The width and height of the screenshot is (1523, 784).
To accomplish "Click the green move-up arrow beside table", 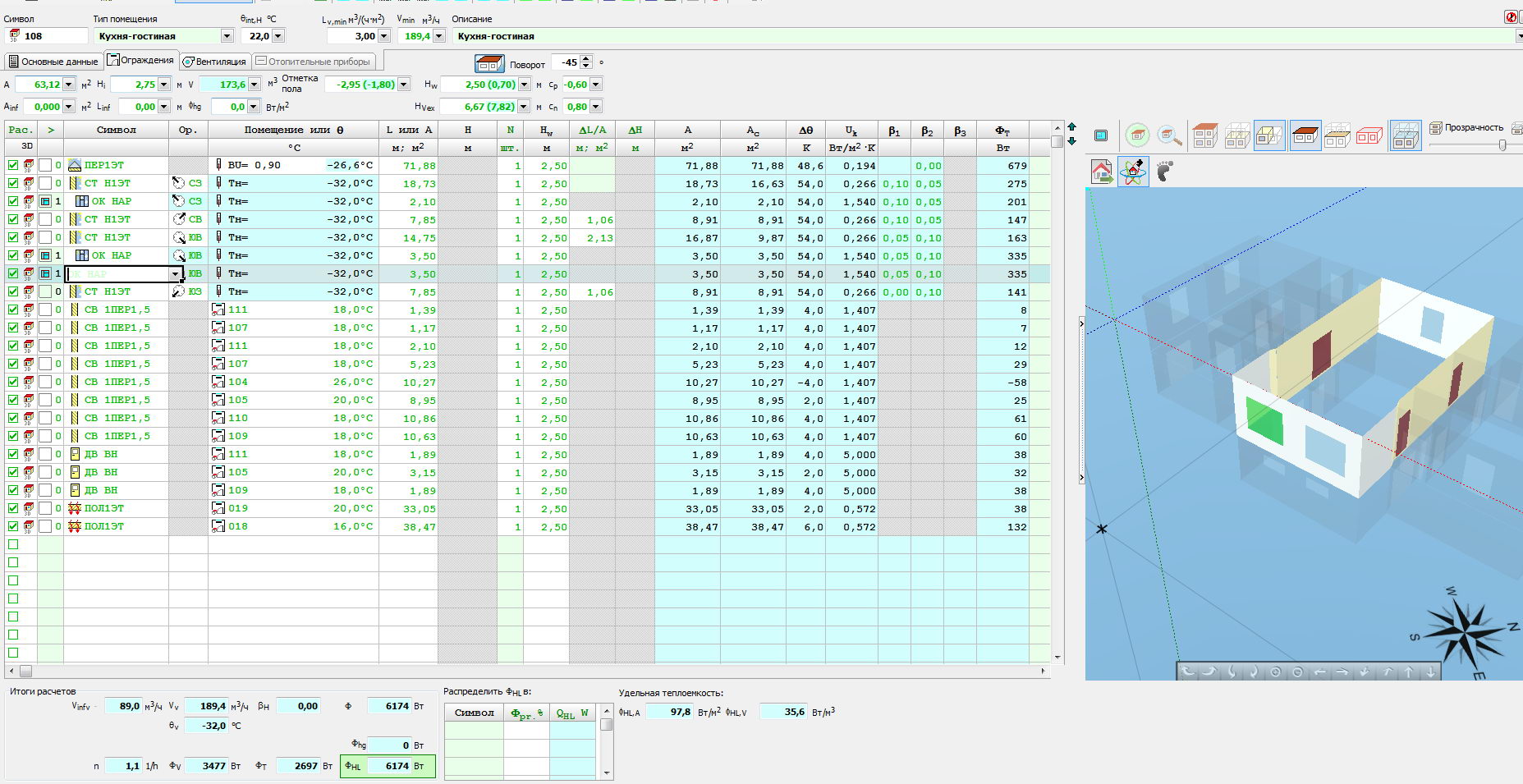I will (1071, 127).
